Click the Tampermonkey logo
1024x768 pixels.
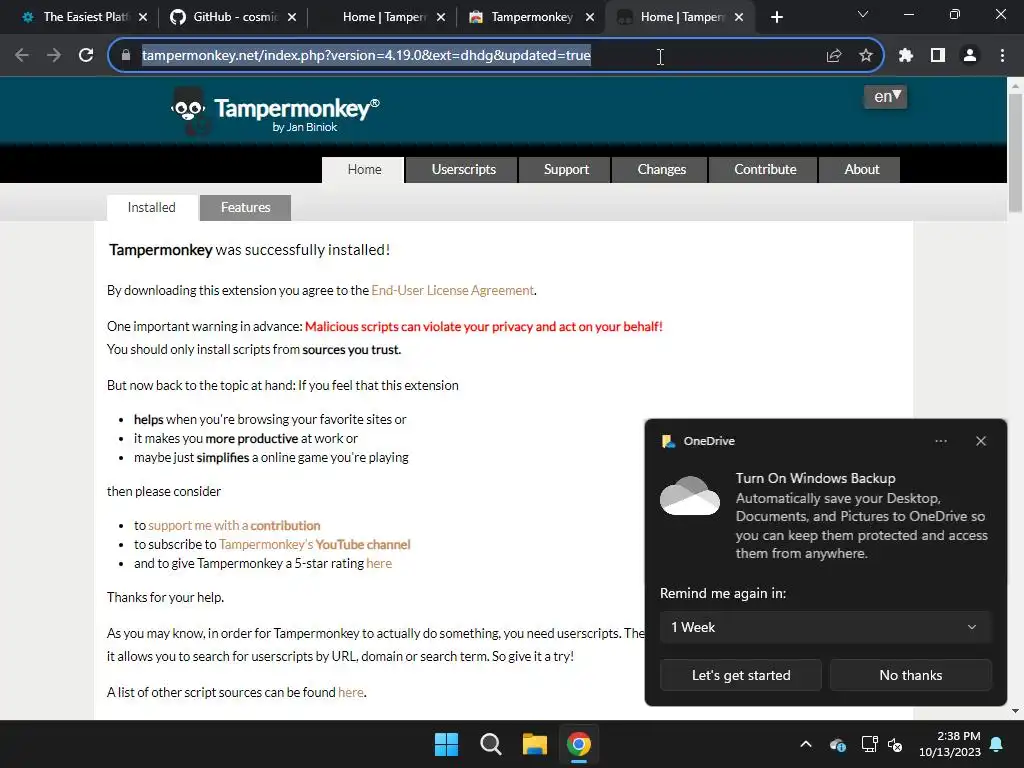[275, 112]
